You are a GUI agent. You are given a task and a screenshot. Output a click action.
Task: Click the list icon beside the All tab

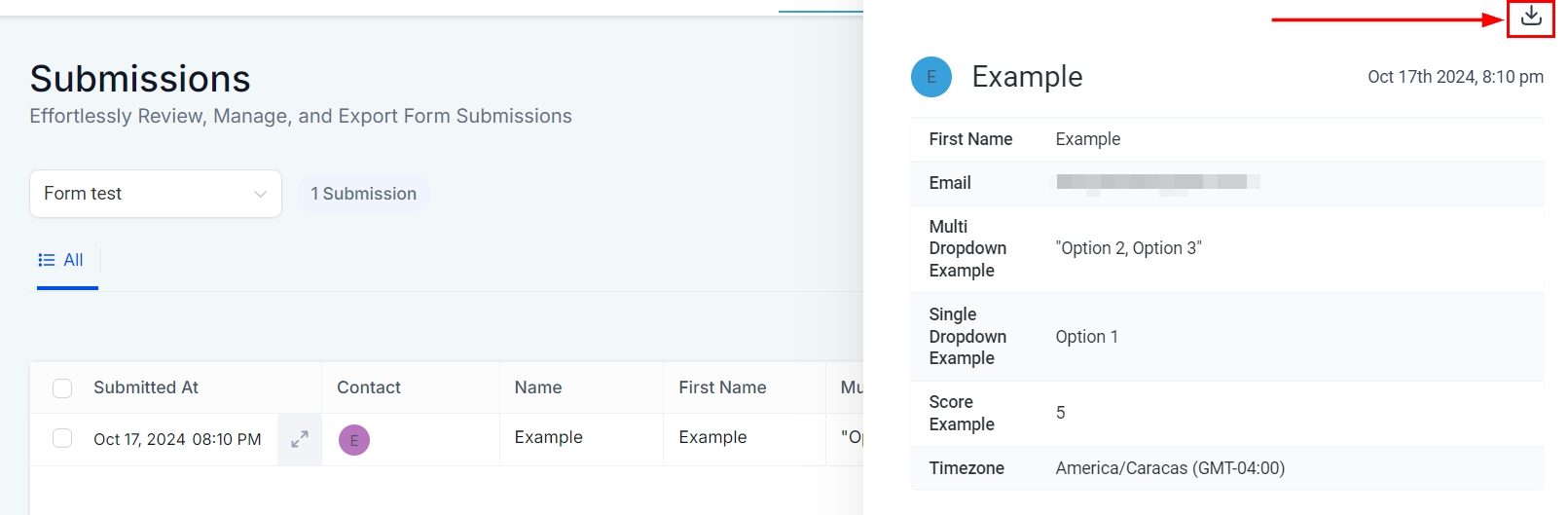(x=47, y=260)
